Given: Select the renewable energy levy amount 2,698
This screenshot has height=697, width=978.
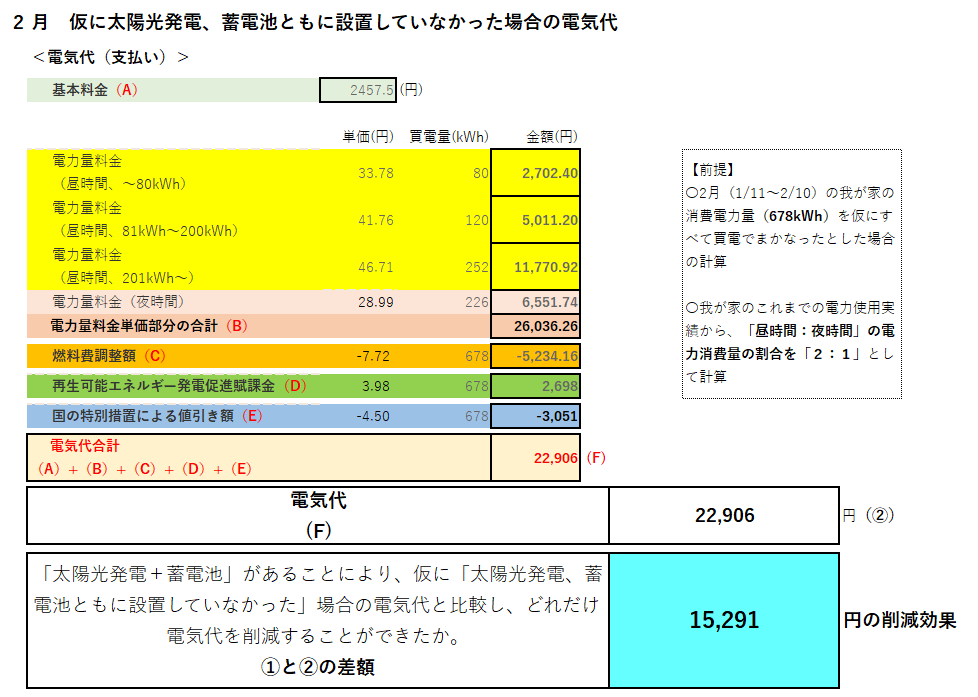Looking at the screenshot, I should [x=535, y=386].
